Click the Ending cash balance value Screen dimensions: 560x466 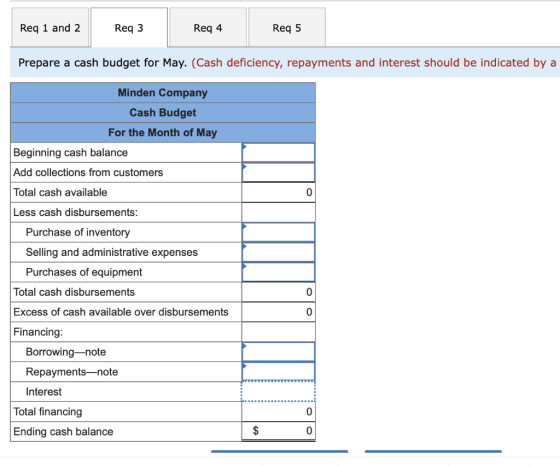coord(278,431)
